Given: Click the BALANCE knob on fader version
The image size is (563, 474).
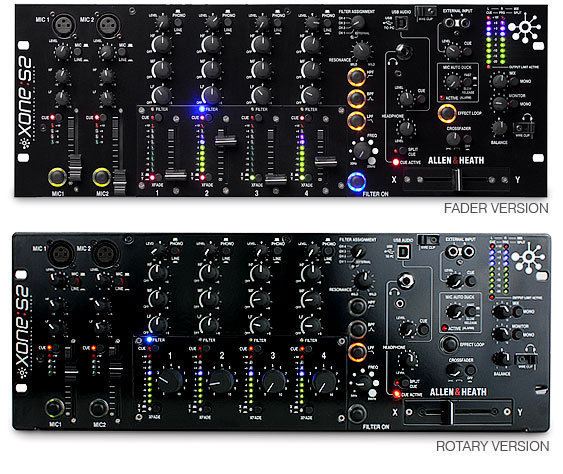Looking at the screenshot, I should point(499,127).
